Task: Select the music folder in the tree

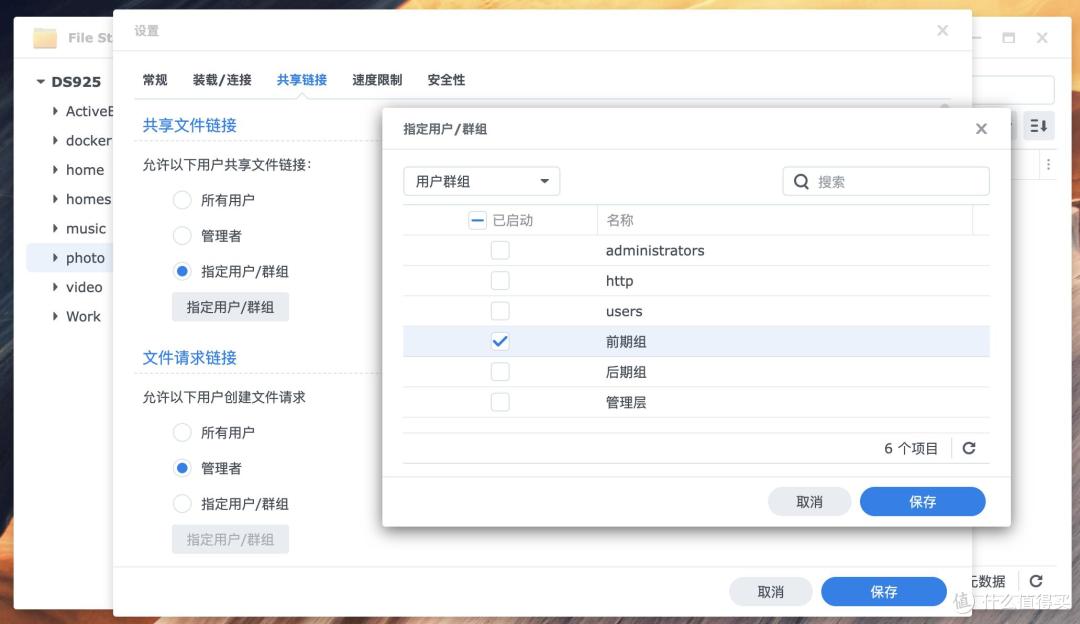Action: coord(86,228)
